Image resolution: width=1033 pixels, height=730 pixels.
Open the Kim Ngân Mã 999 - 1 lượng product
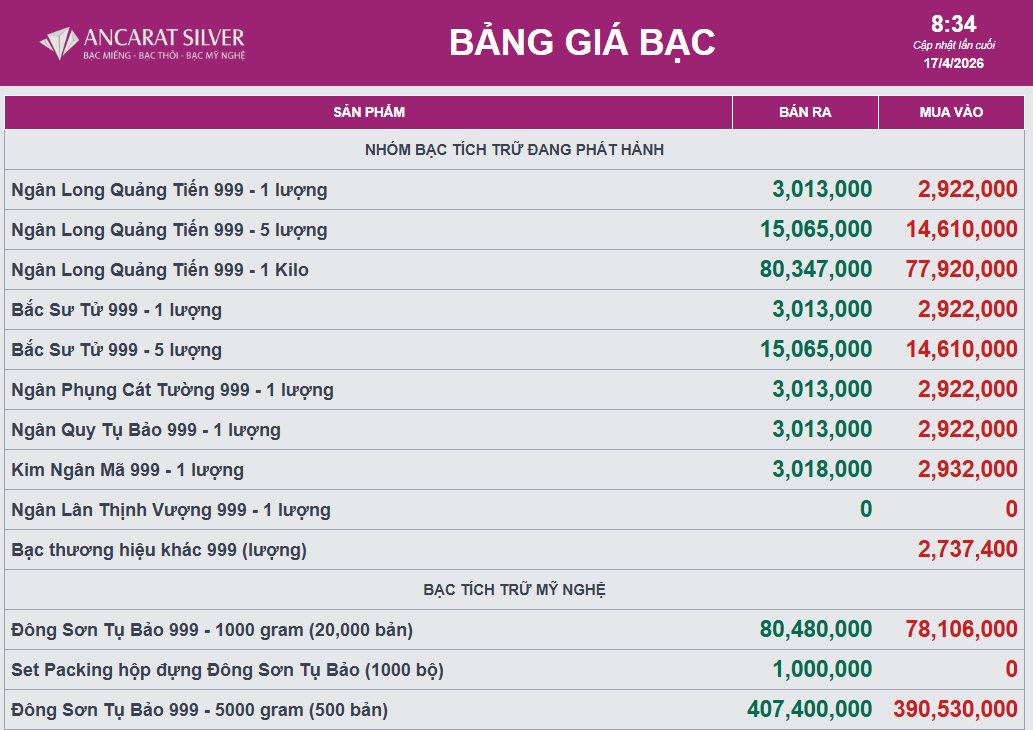pos(127,470)
